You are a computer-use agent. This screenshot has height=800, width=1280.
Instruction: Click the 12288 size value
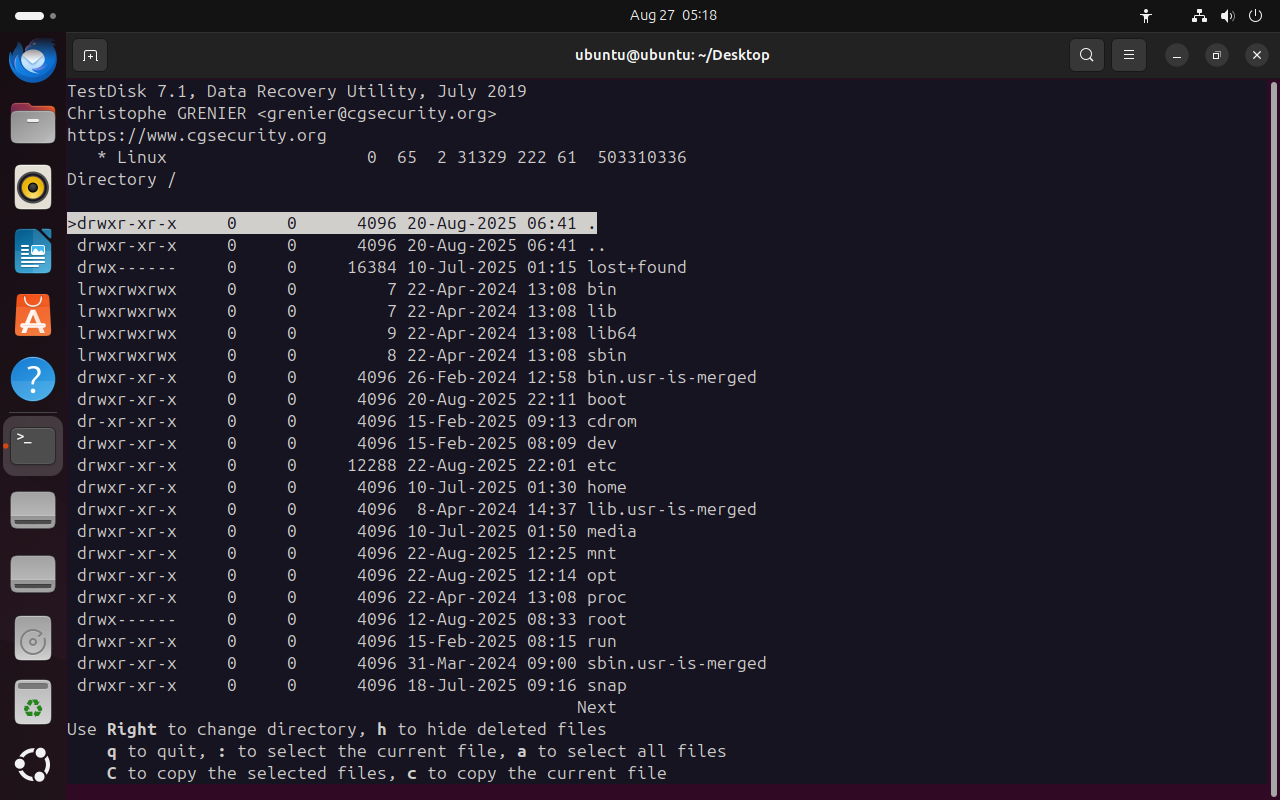click(x=372, y=465)
